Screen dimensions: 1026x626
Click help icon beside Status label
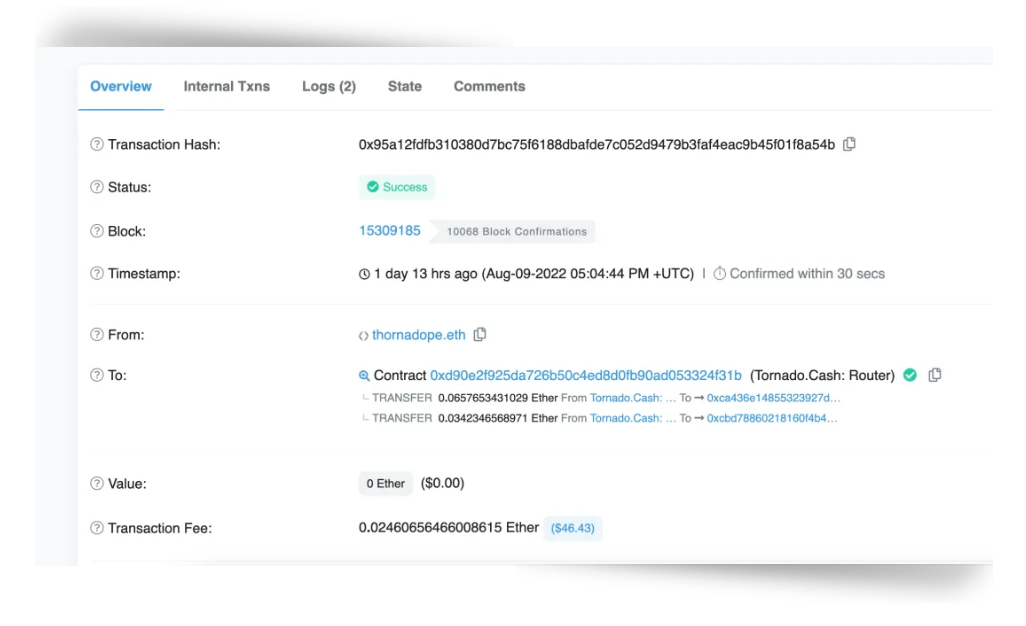[97, 186]
